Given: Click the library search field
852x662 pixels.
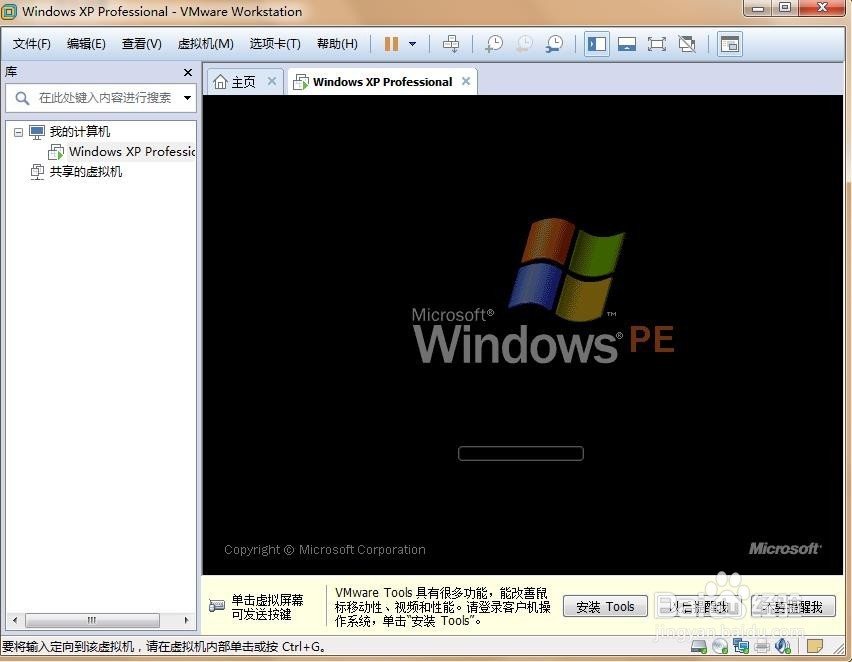Looking at the screenshot, I should (x=101, y=98).
